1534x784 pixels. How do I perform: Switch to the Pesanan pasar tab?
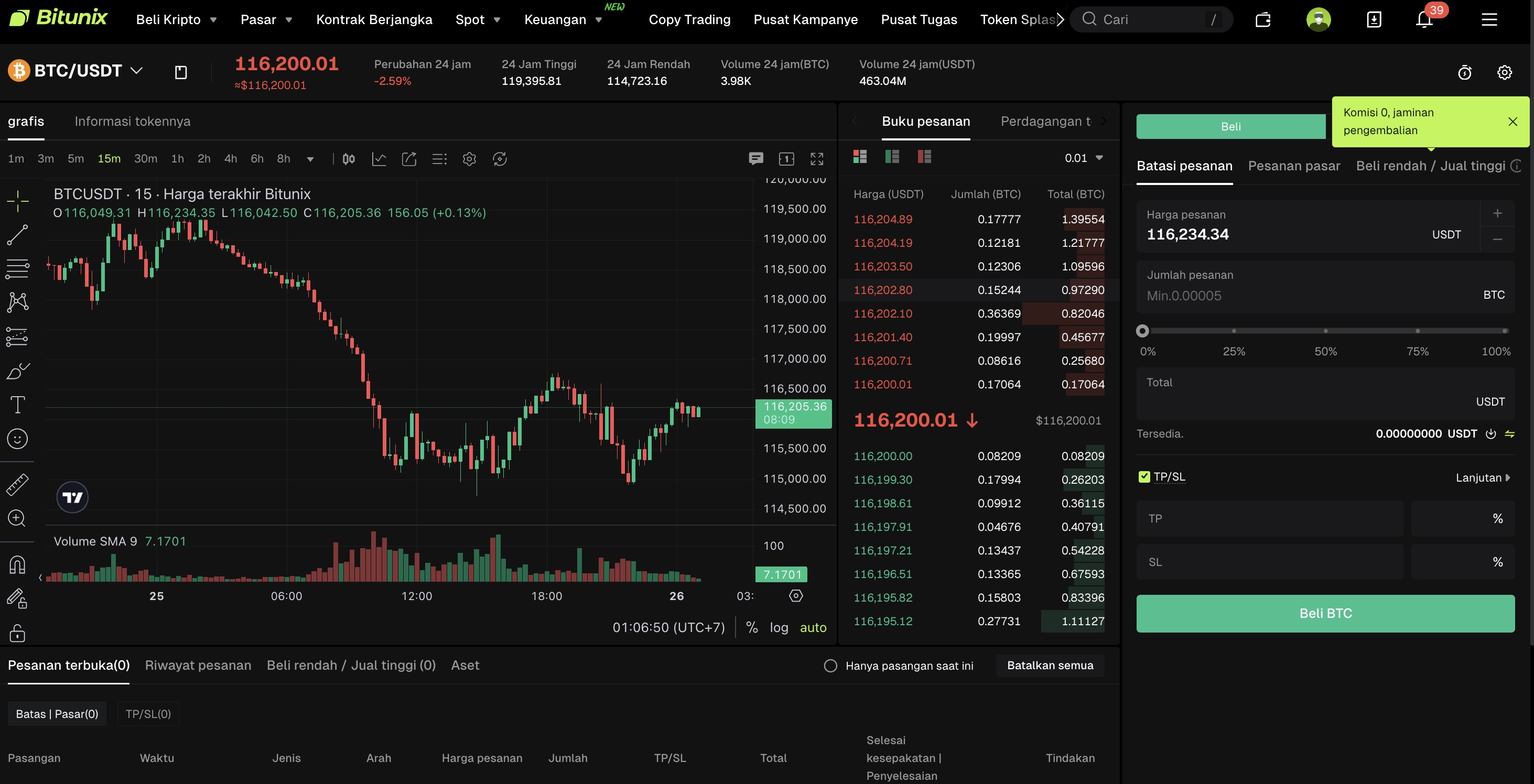(1293, 166)
